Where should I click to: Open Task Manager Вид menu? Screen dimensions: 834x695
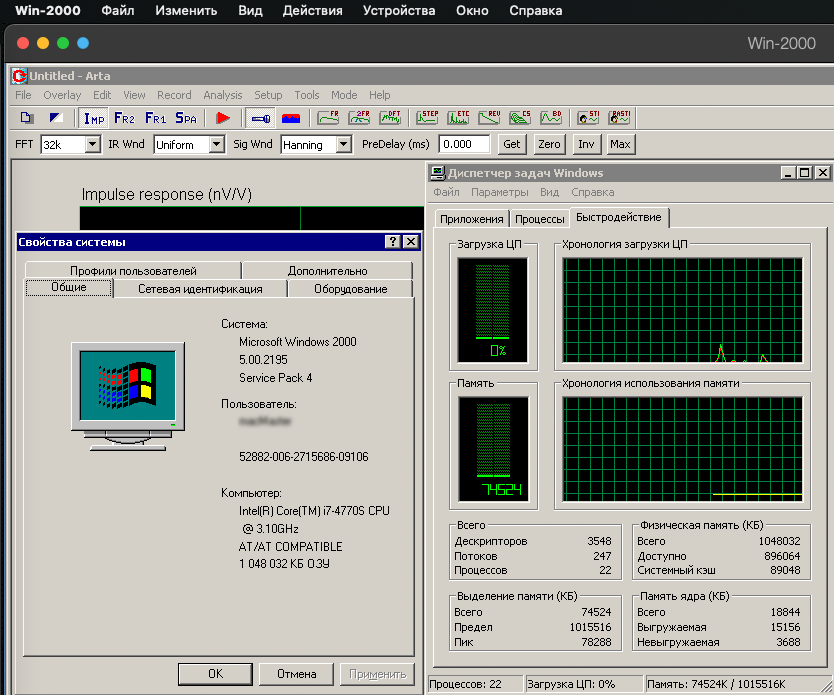(x=549, y=192)
